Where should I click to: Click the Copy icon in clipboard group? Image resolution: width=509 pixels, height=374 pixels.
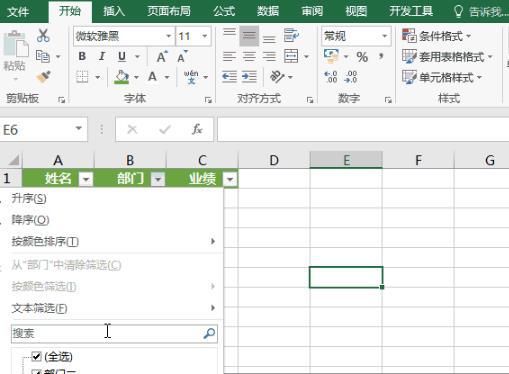coord(43,56)
